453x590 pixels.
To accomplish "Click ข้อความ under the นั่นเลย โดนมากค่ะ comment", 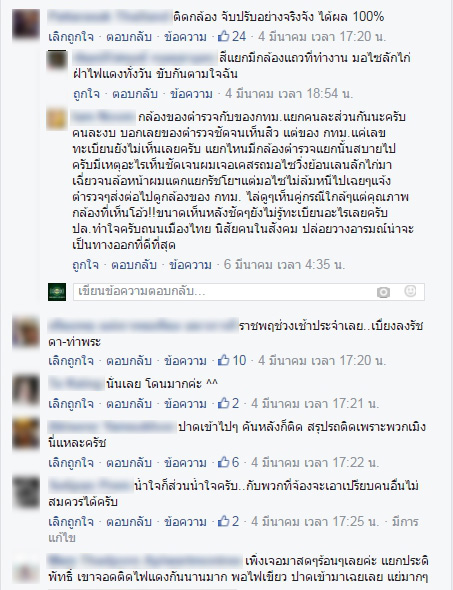I will [185, 404].
